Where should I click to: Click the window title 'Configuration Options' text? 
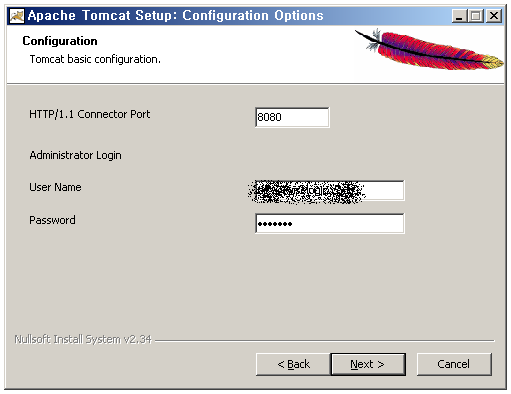[x=253, y=16]
